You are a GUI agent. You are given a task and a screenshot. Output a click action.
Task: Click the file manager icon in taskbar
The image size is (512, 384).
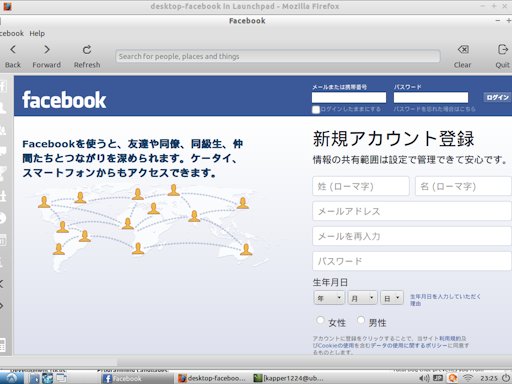[34, 378]
